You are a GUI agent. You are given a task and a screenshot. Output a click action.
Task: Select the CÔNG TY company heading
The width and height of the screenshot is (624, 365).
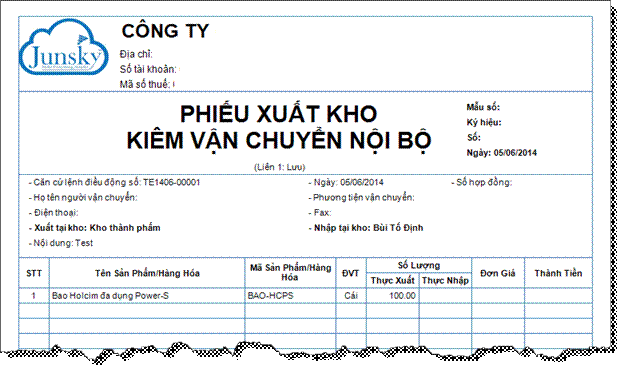pos(165,31)
